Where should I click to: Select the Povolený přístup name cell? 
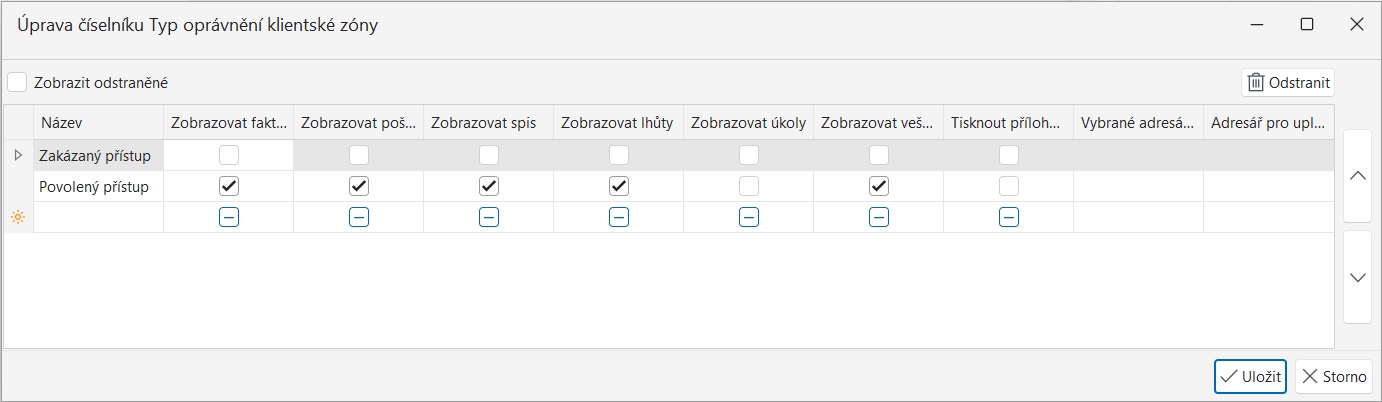pos(98,186)
